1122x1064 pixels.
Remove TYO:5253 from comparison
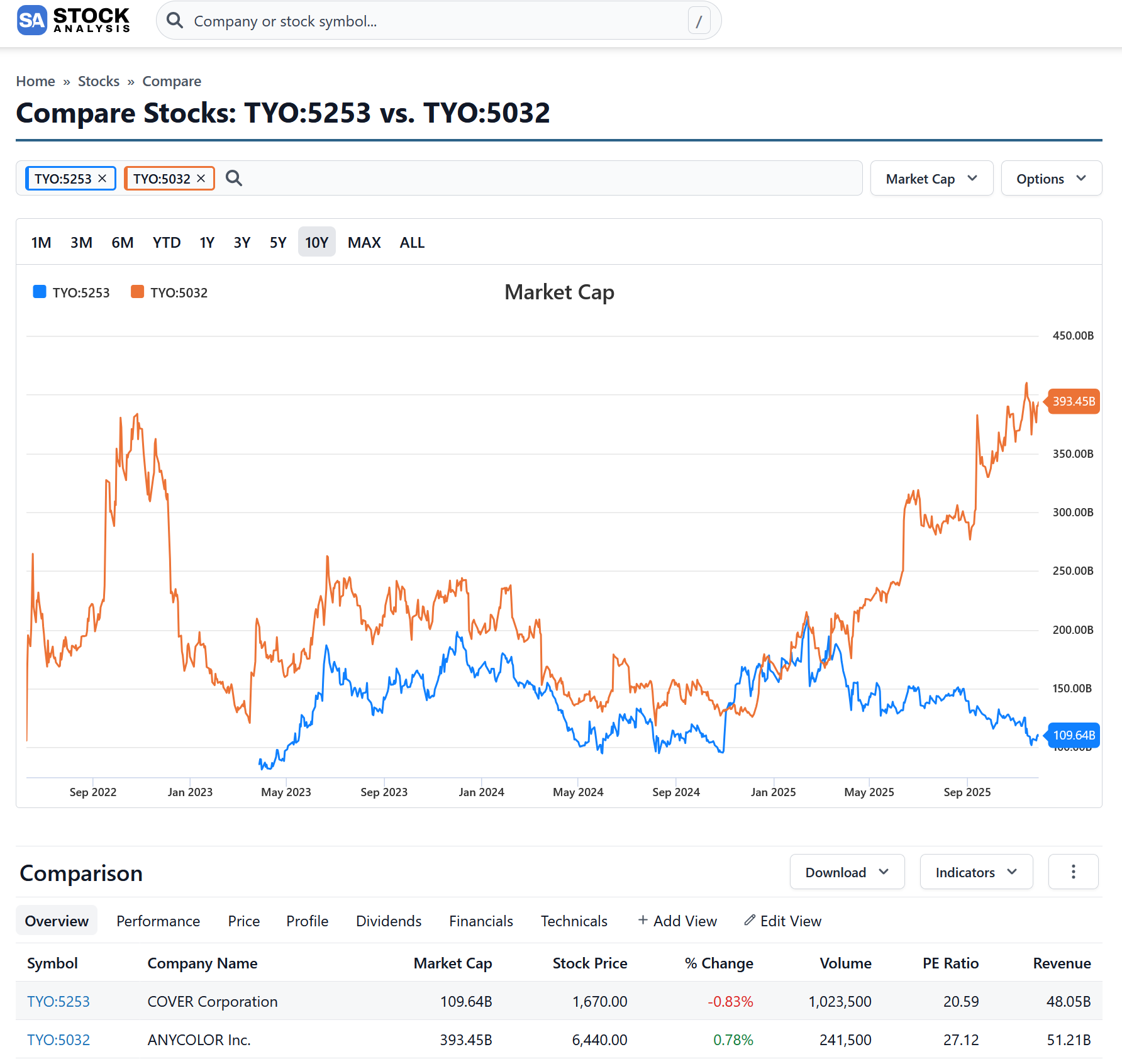[x=103, y=179]
